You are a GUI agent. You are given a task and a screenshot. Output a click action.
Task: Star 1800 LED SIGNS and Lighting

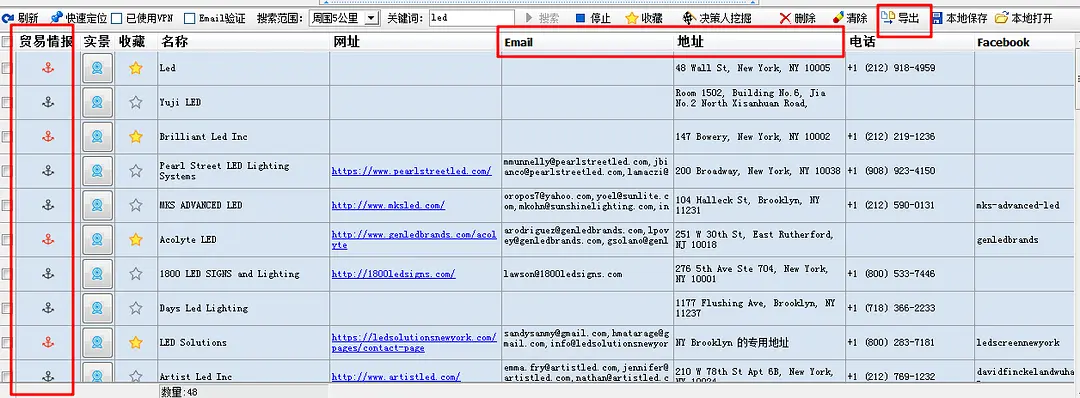click(136, 273)
